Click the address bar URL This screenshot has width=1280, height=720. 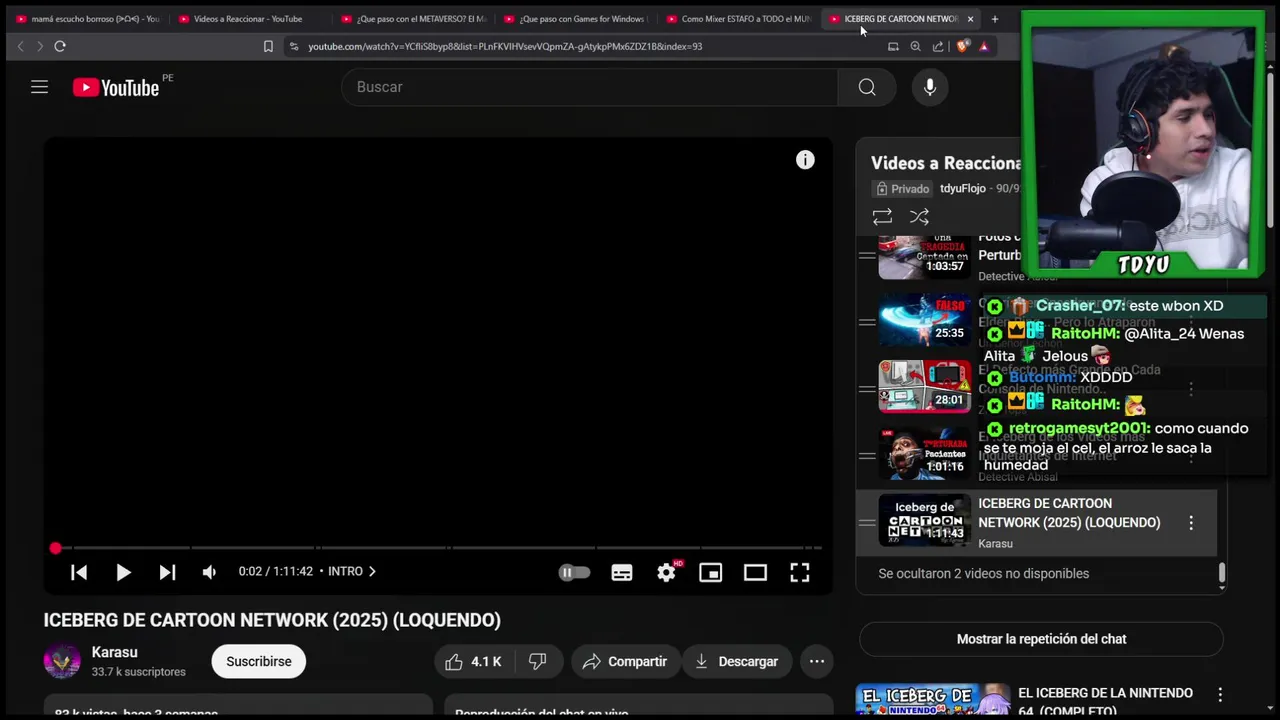click(x=505, y=46)
